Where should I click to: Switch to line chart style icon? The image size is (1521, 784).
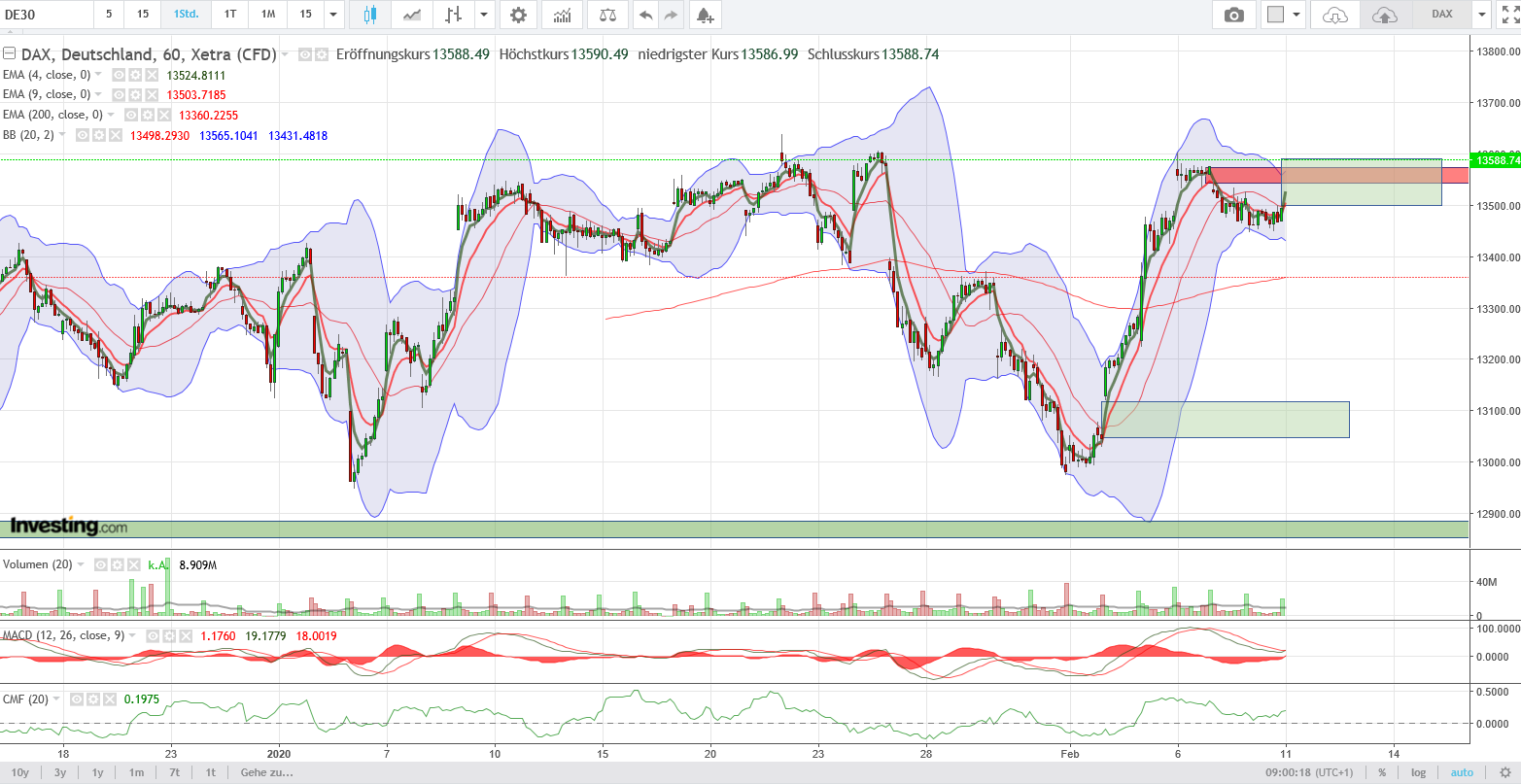tap(413, 15)
